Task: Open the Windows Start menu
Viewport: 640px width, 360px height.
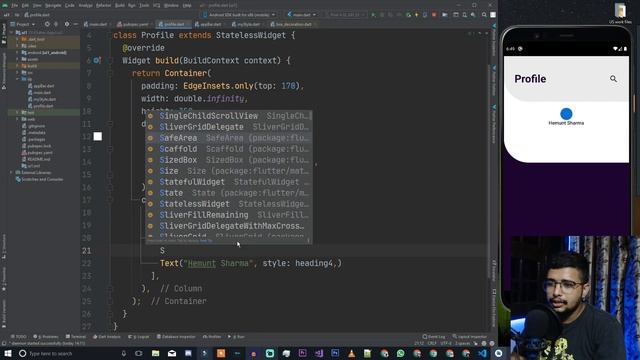Action: tap(8, 353)
